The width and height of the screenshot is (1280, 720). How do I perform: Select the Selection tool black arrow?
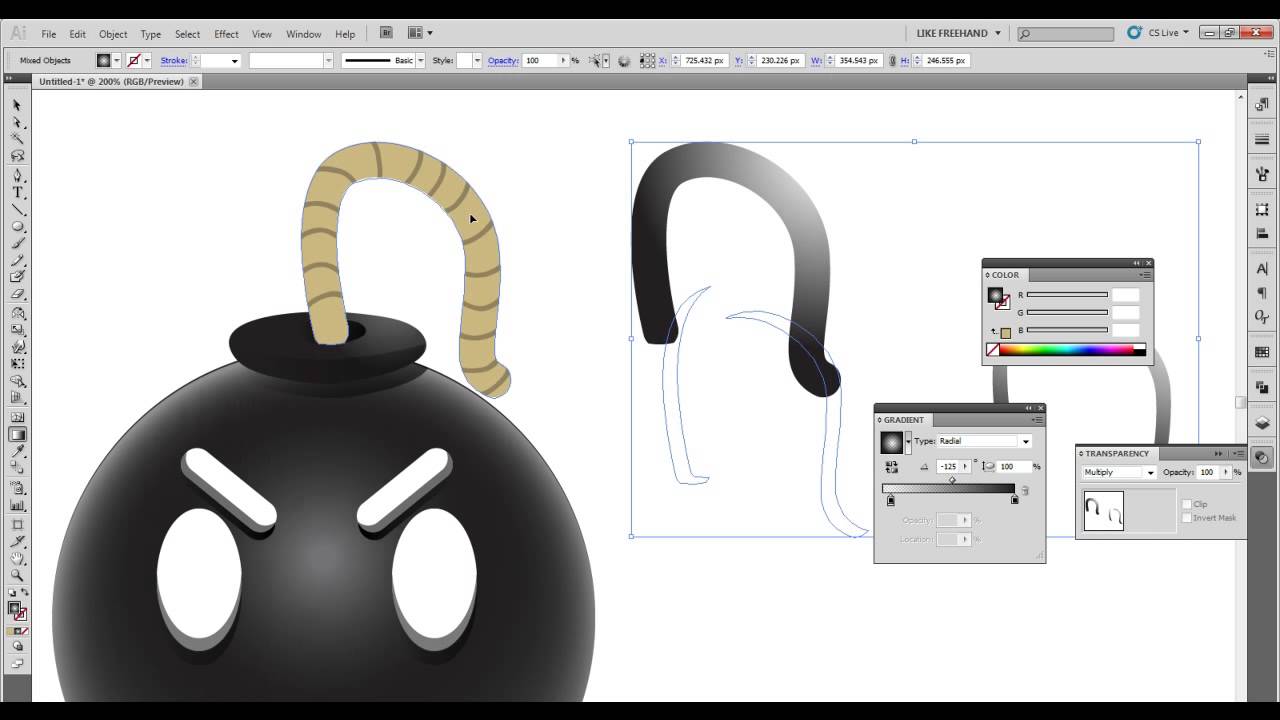(17, 105)
